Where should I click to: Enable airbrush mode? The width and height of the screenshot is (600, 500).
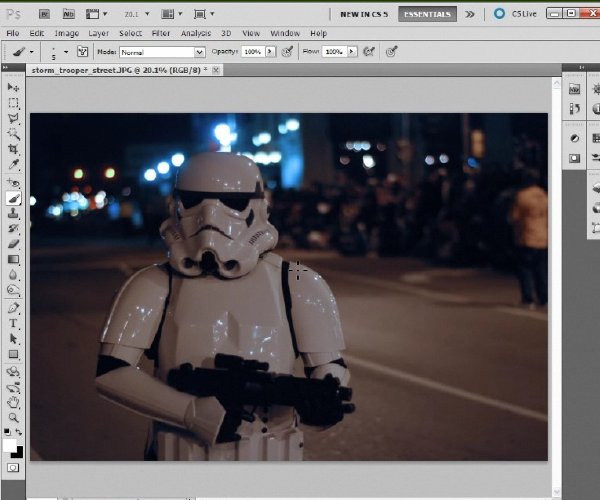[x=368, y=51]
